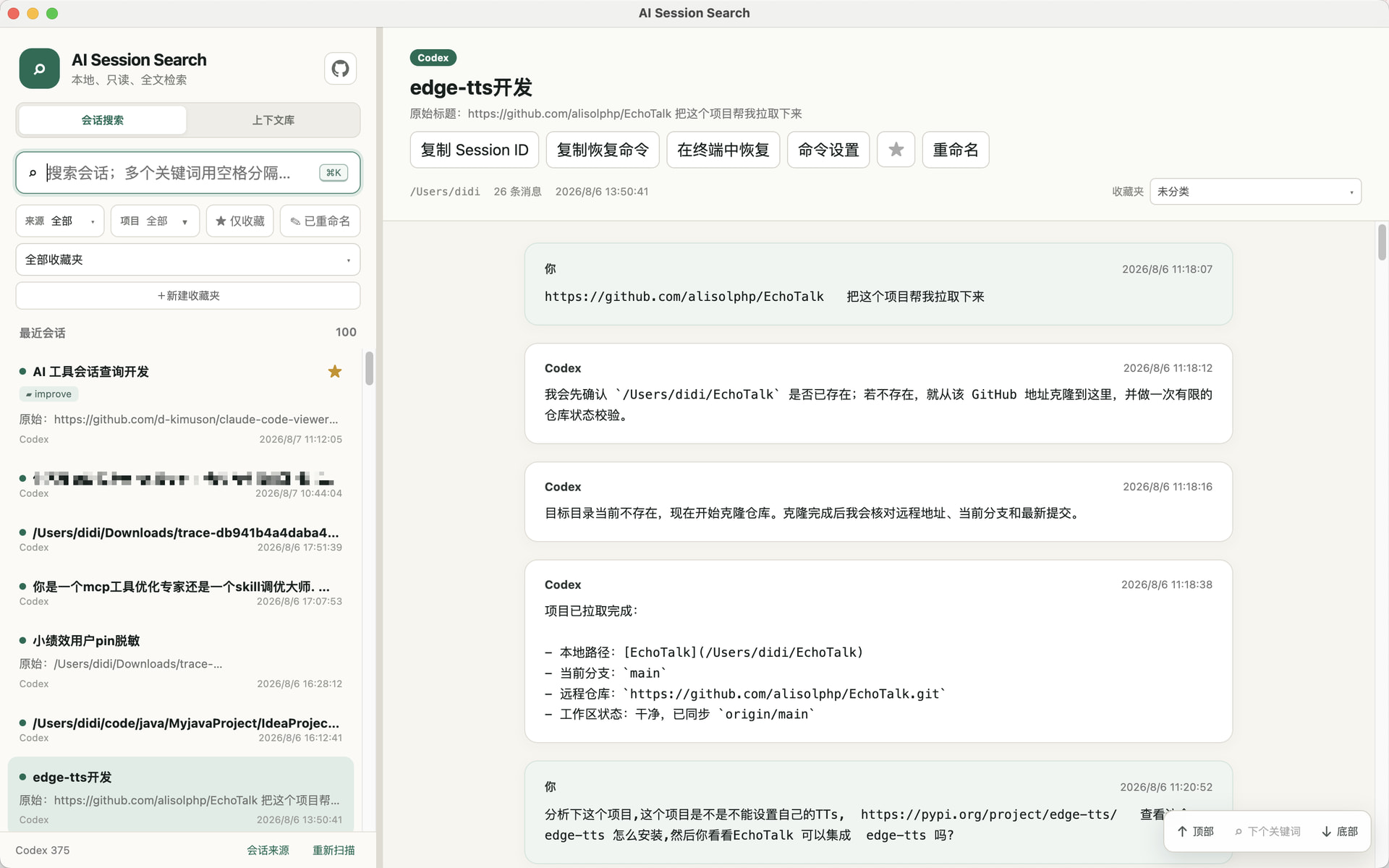The height and width of the screenshot is (868, 1389).
Task: Open the 项目 project dropdown
Action: [155, 221]
